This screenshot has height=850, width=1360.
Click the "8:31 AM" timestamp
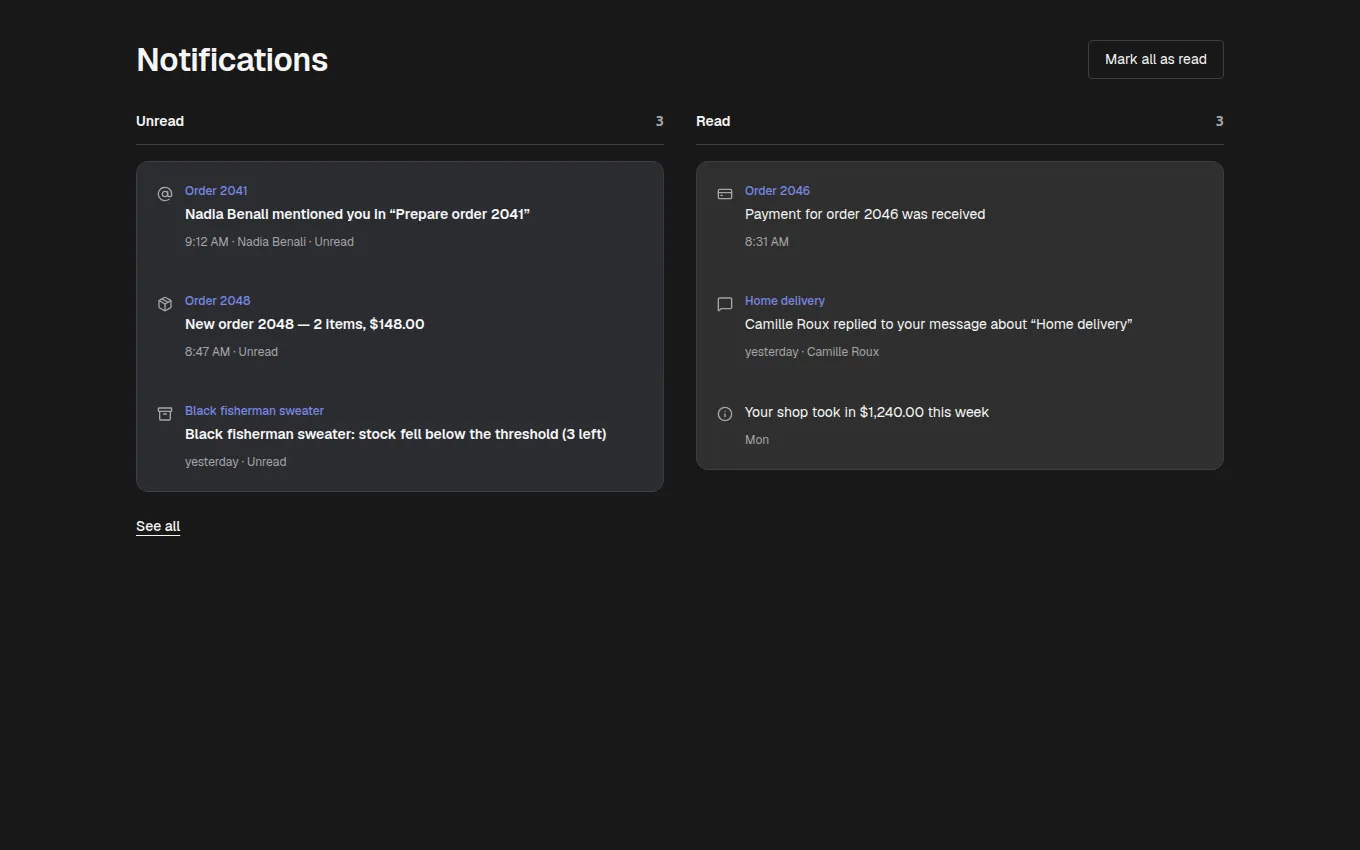pyautogui.click(x=767, y=242)
